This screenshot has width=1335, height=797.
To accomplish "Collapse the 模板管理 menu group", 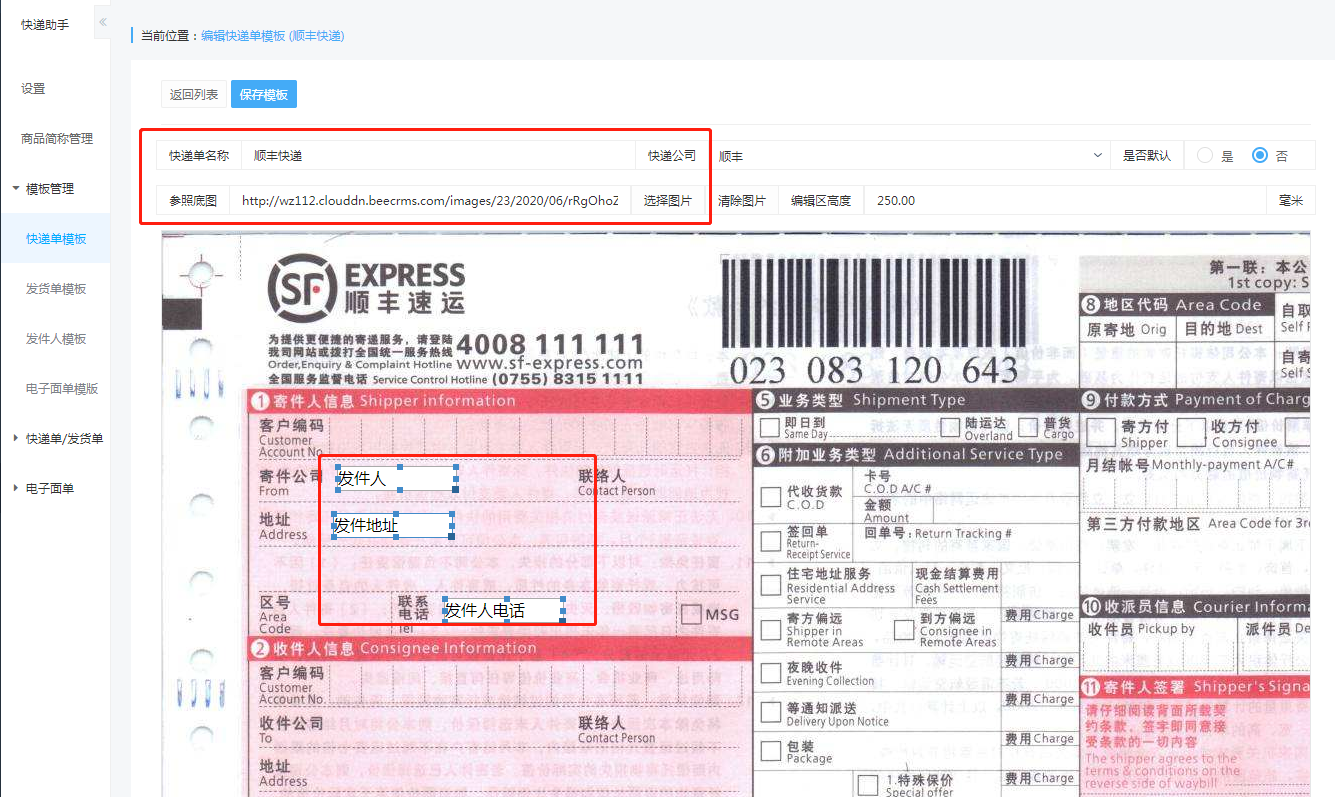I will tap(50, 189).
